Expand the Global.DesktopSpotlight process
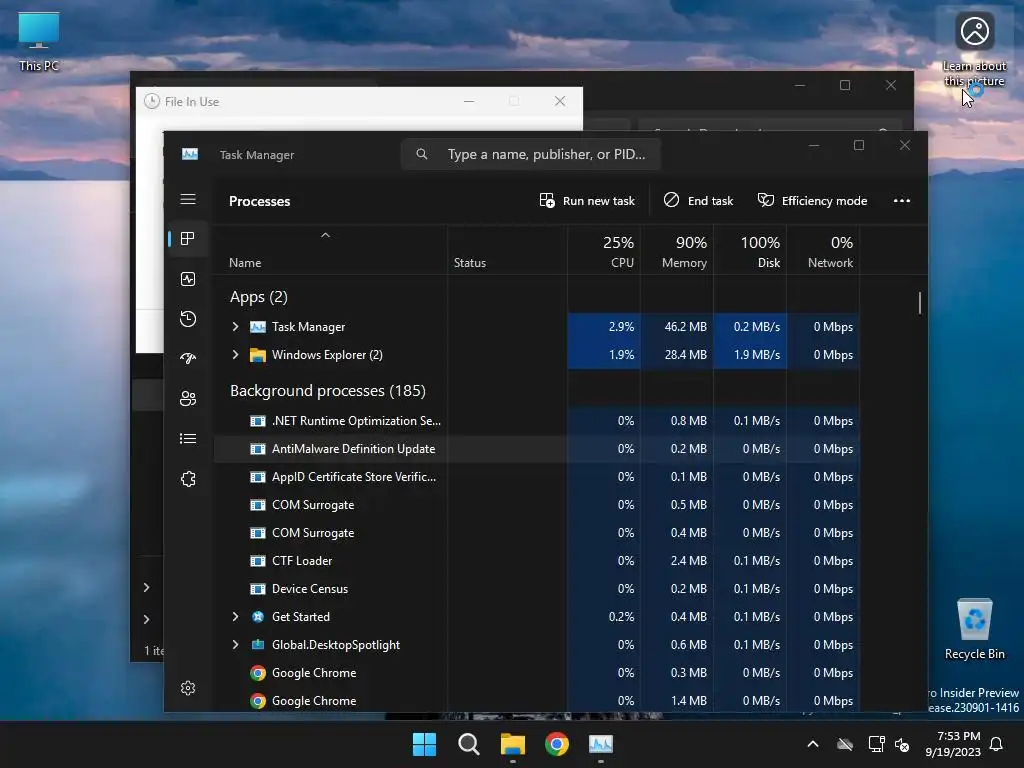 235,645
